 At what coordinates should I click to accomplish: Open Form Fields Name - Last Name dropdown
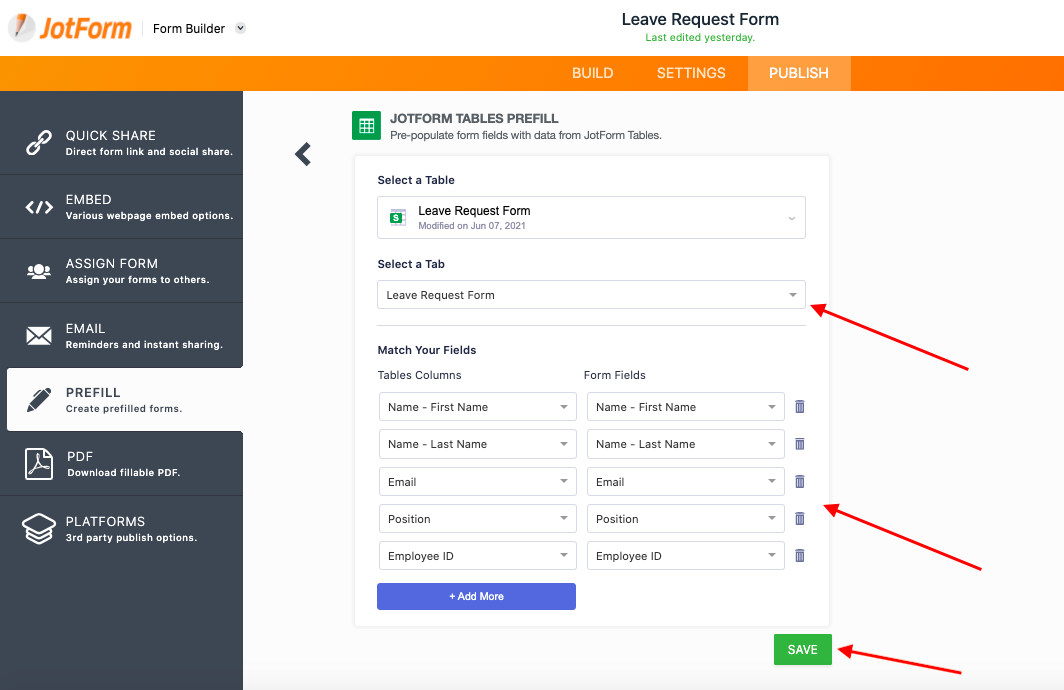click(x=685, y=444)
